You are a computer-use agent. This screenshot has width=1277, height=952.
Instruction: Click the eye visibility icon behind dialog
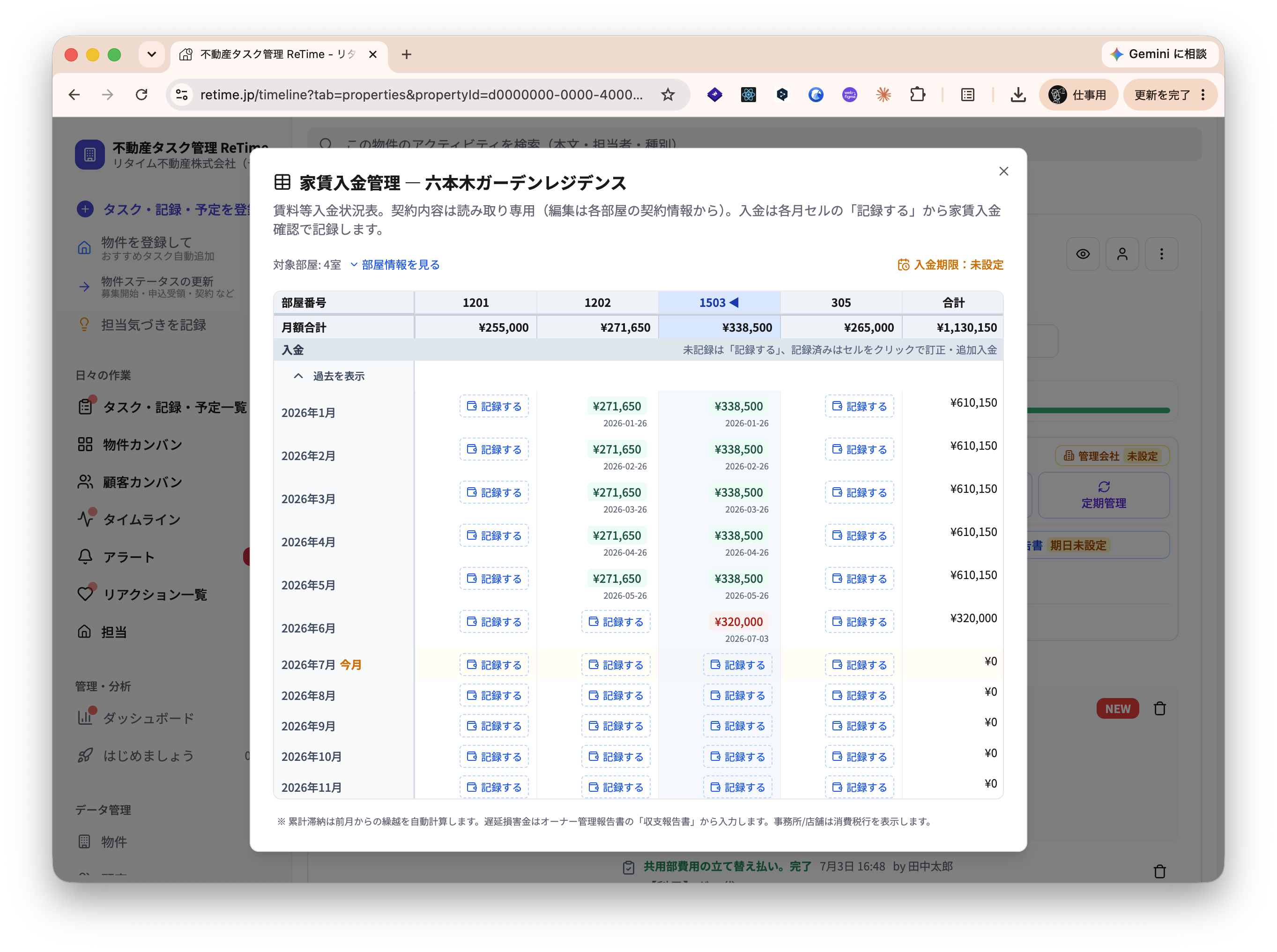click(x=1082, y=254)
